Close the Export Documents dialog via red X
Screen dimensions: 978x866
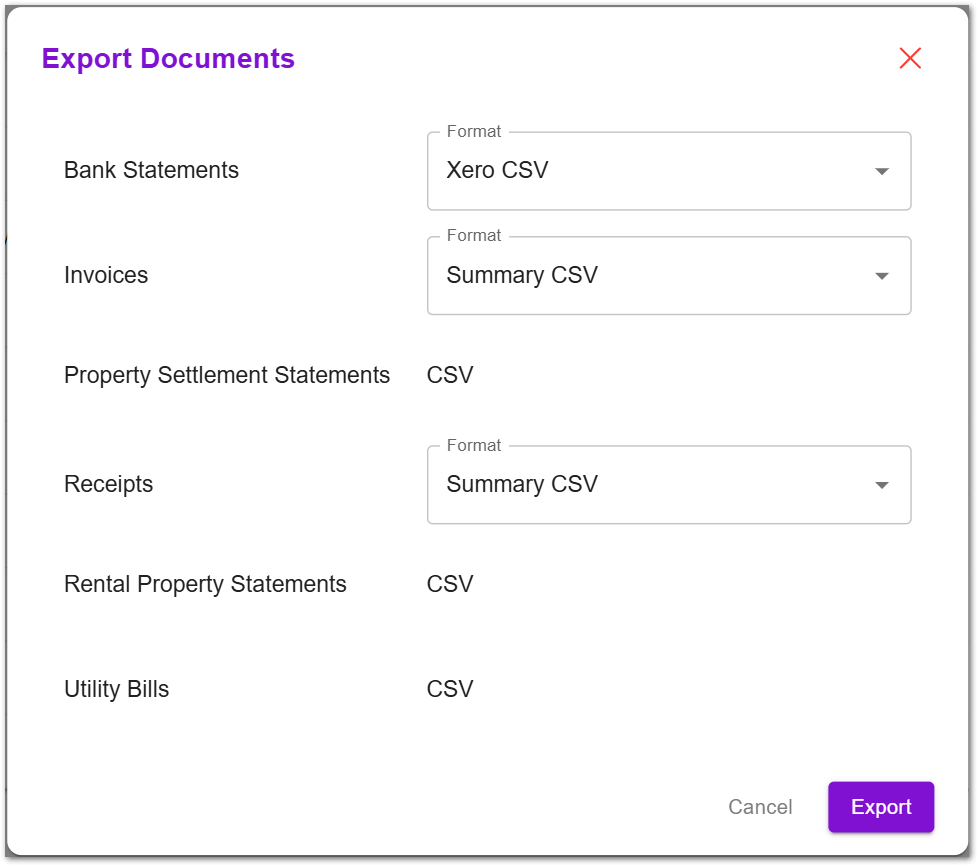click(x=909, y=58)
